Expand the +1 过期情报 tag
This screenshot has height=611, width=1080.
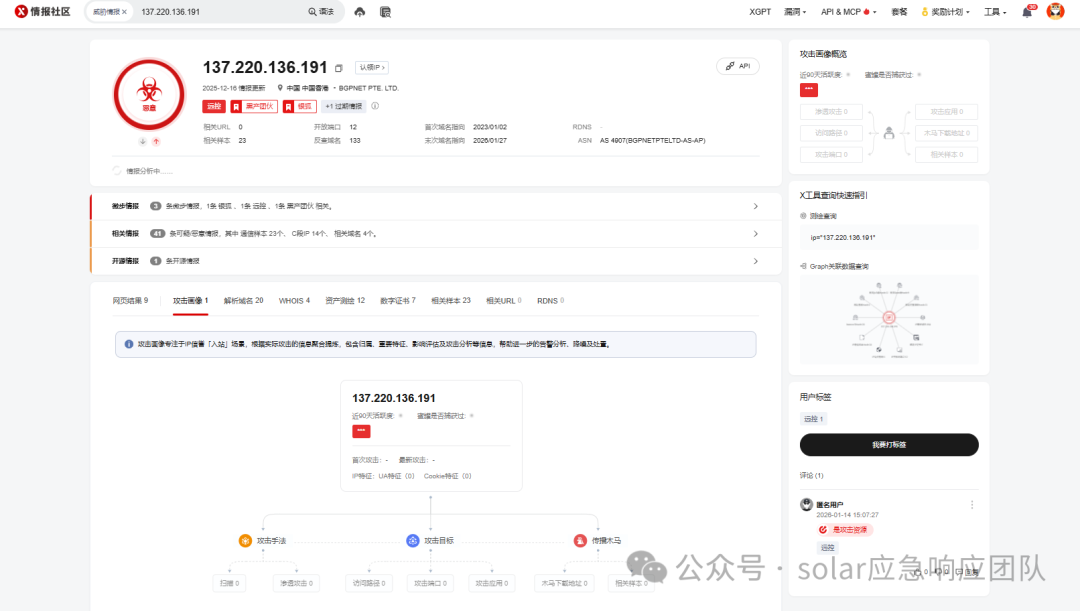coord(344,106)
